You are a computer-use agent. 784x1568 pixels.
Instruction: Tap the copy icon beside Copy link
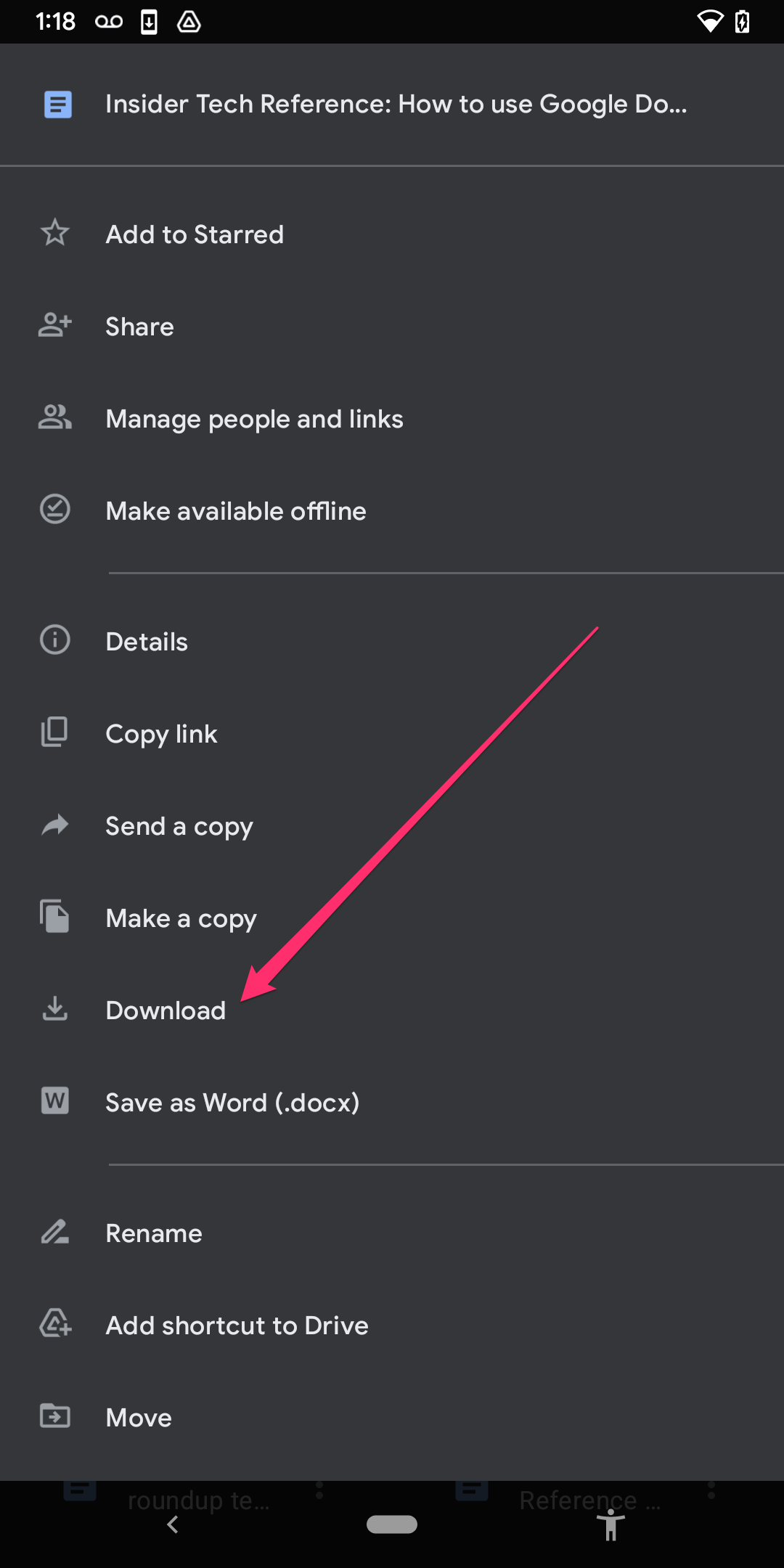[x=54, y=732]
